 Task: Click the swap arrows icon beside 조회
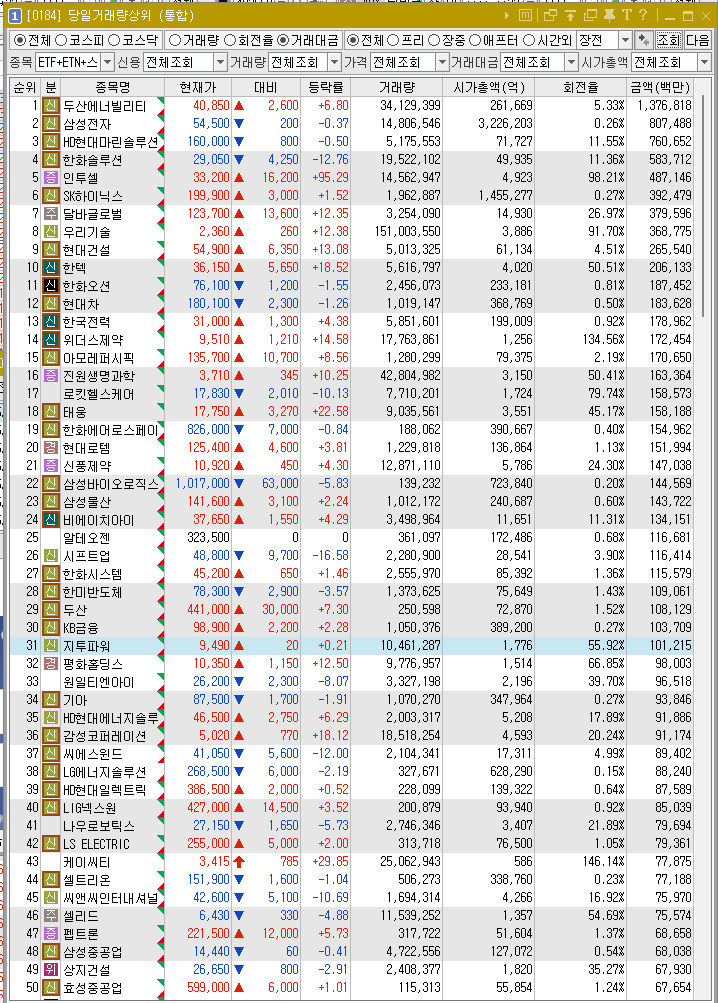[x=644, y=40]
